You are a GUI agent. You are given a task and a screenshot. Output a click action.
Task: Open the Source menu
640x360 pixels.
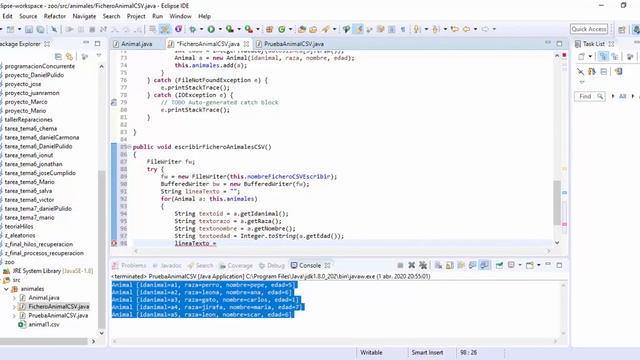28,16
